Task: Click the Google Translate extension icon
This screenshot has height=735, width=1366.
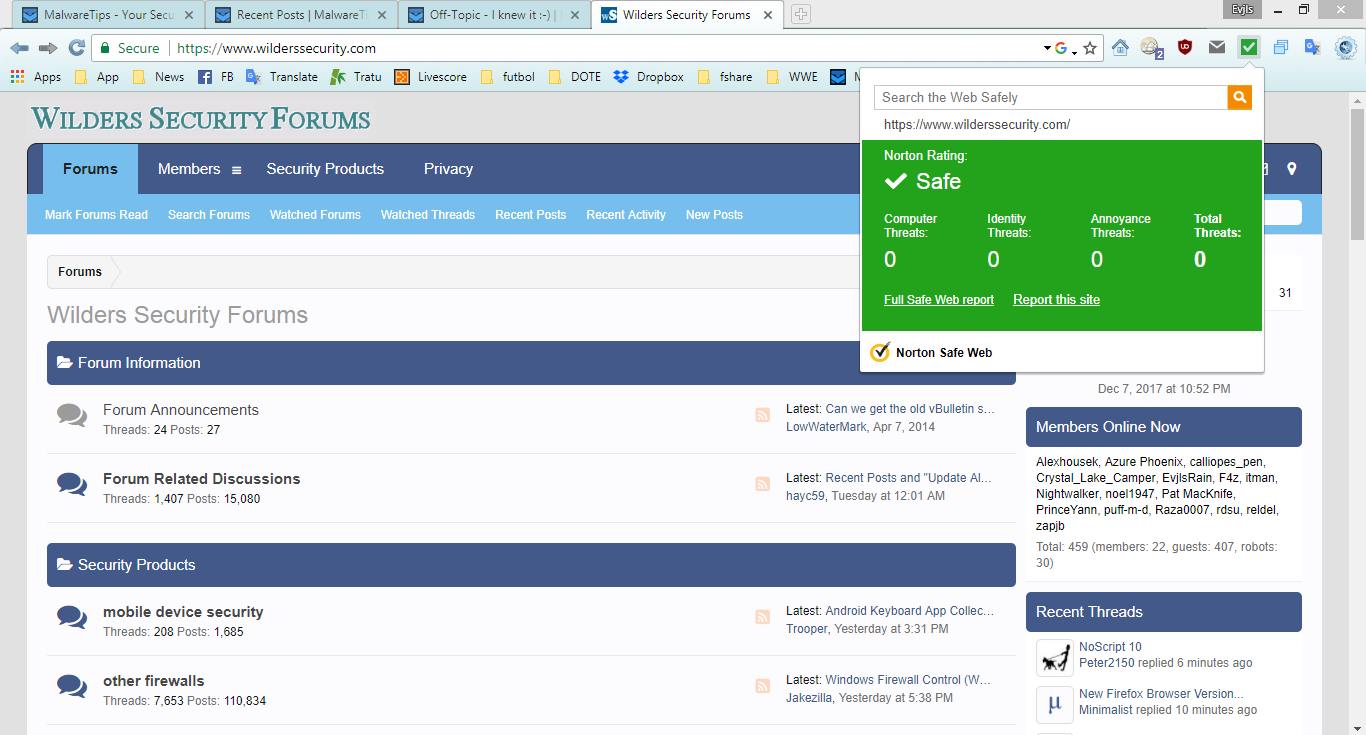Action: 1313,47
